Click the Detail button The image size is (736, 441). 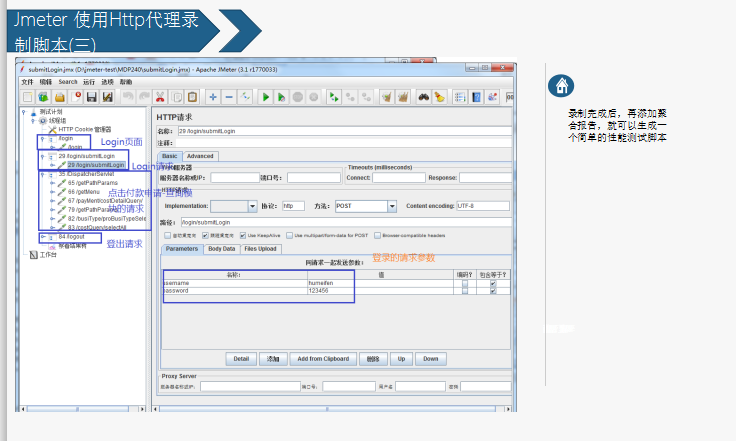point(241,359)
